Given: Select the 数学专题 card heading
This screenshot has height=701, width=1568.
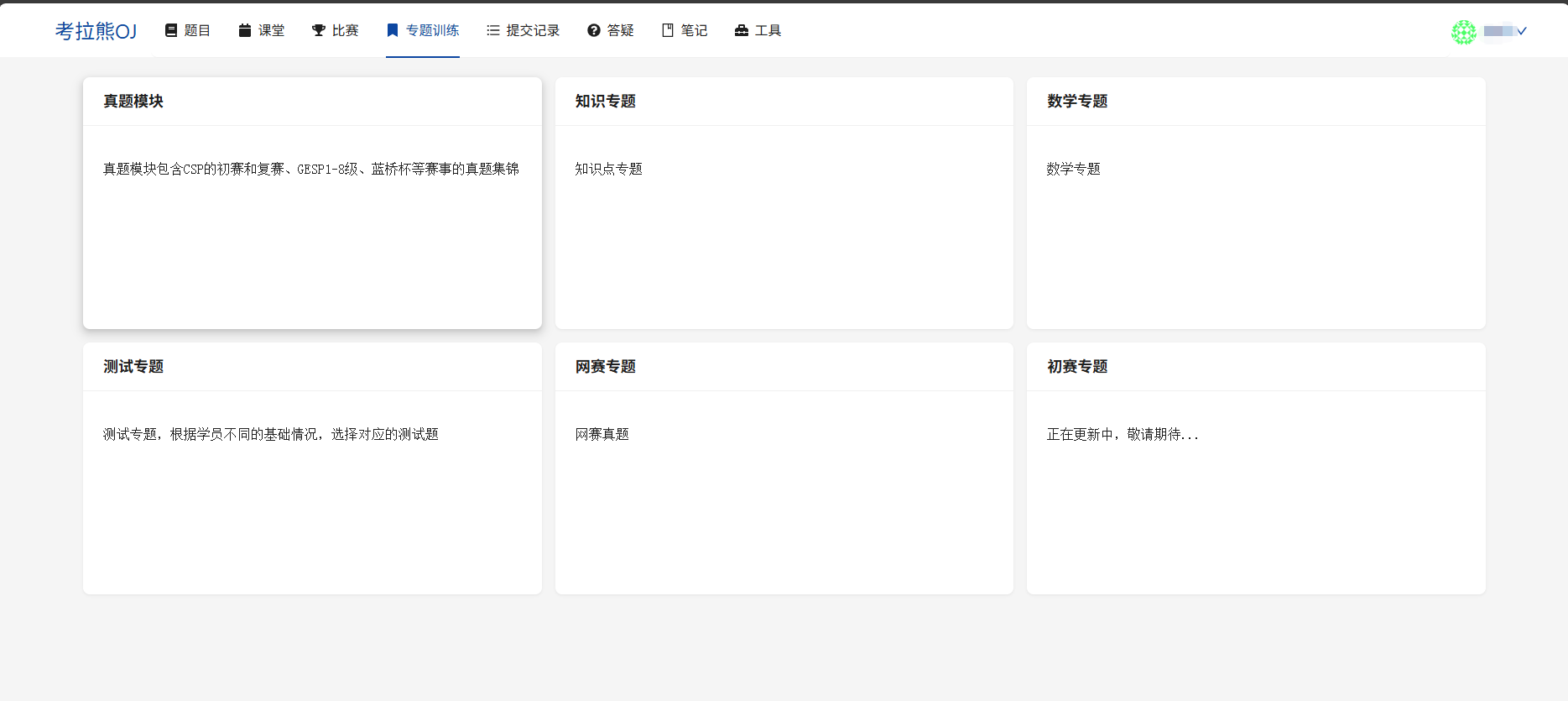Looking at the screenshot, I should pyautogui.click(x=1077, y=102).
